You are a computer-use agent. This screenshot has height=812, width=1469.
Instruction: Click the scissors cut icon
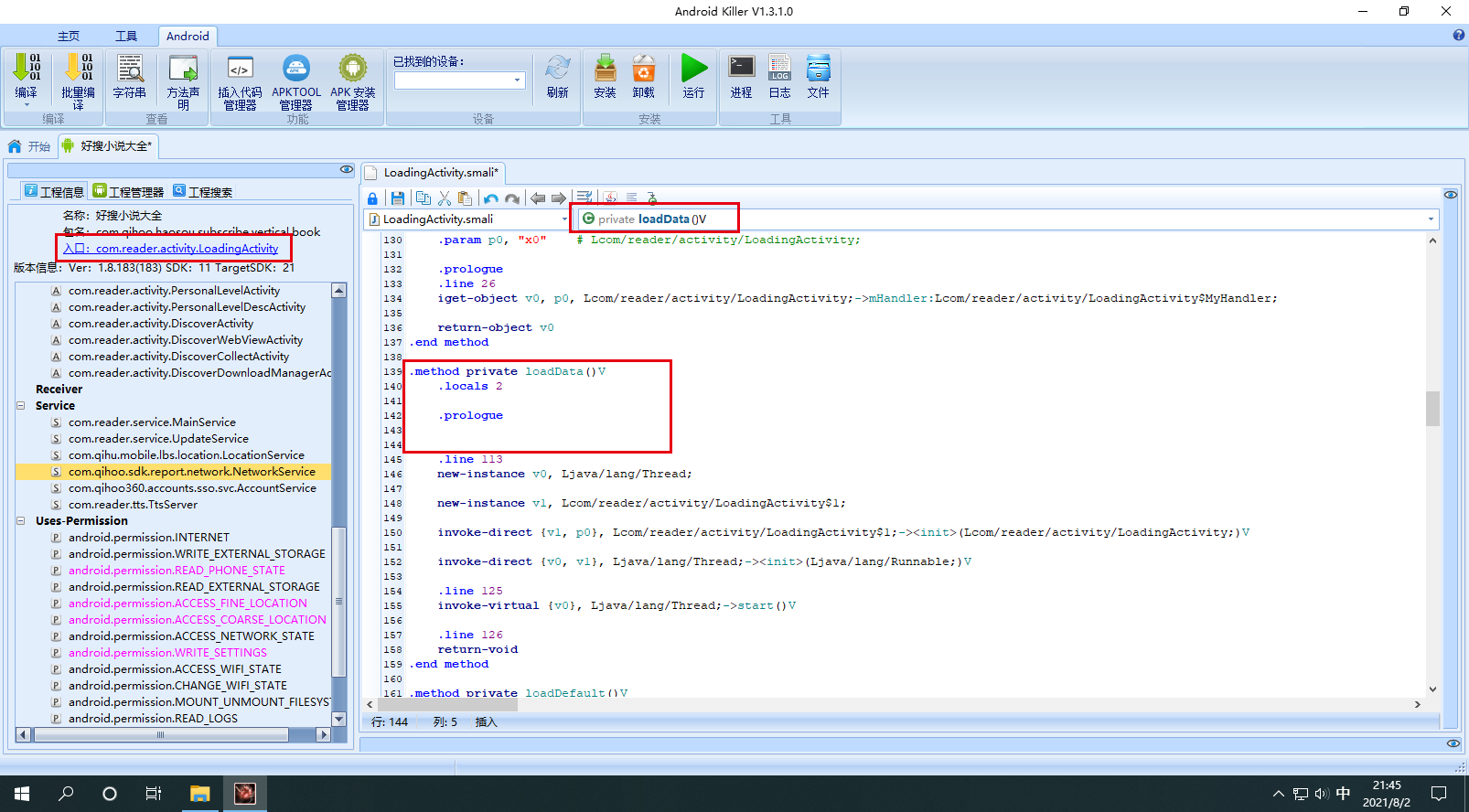pos(445,198)
